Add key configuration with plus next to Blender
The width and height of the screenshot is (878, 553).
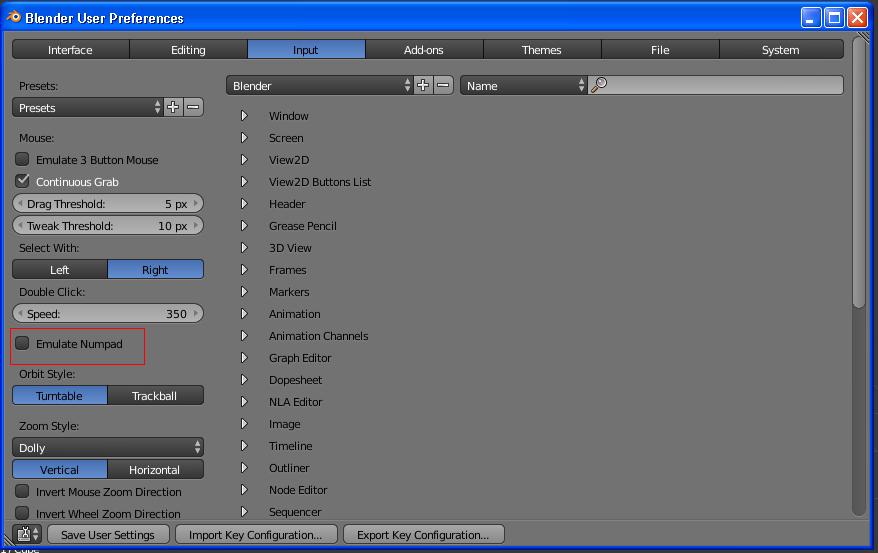coord(423,86)
